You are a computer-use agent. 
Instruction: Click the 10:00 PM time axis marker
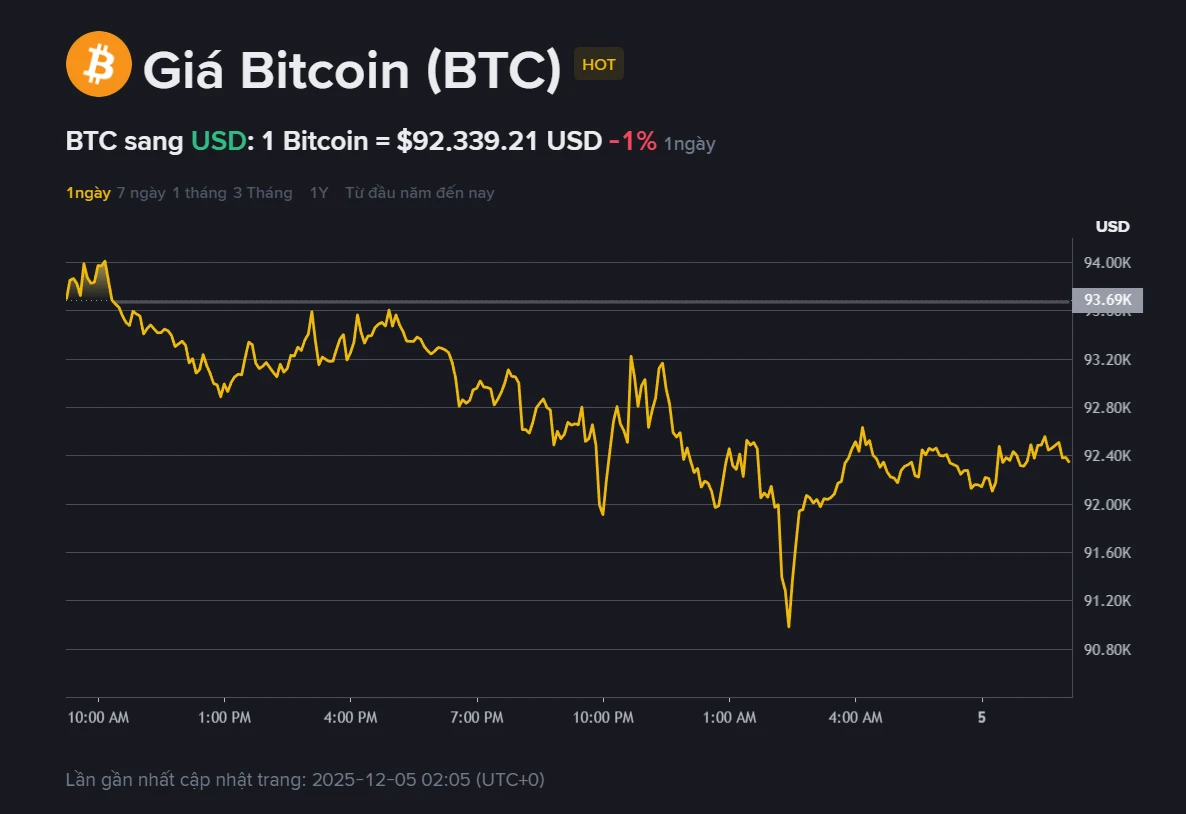coord(603,718)
